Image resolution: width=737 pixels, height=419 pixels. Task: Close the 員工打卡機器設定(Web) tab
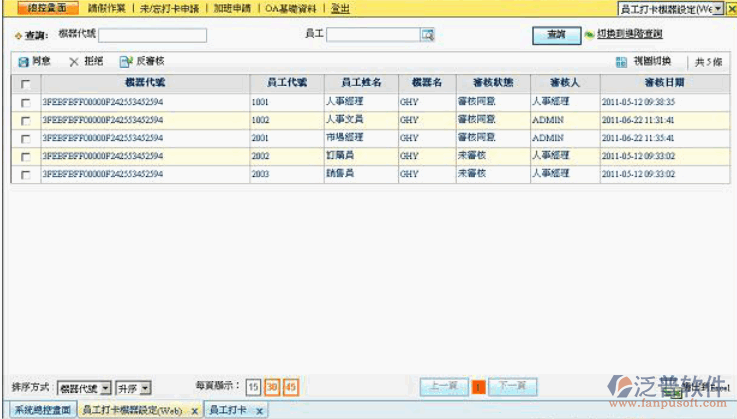[x=194, y=411]
